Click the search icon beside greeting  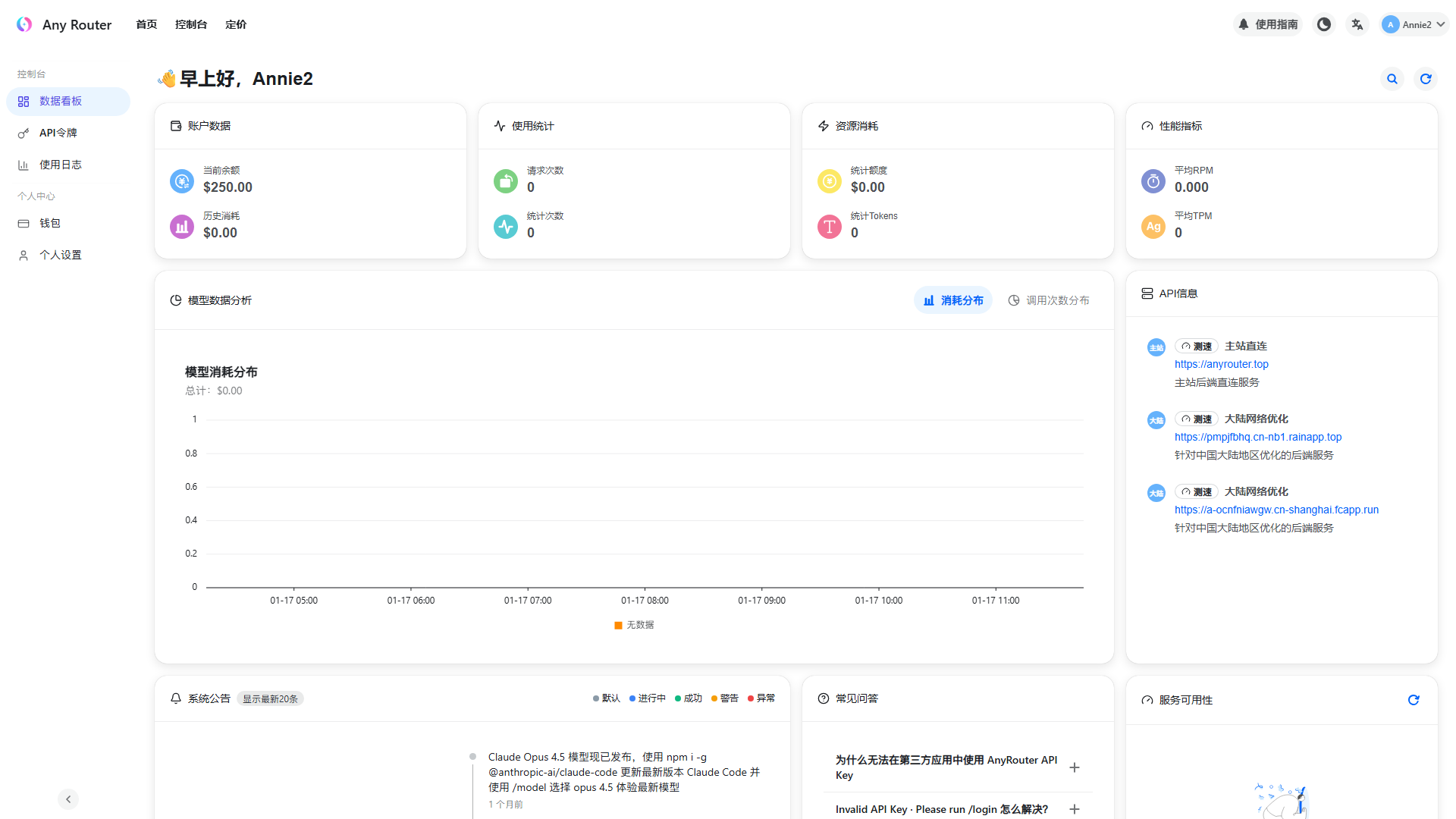pyautogui.click(x=1392, y=79)
